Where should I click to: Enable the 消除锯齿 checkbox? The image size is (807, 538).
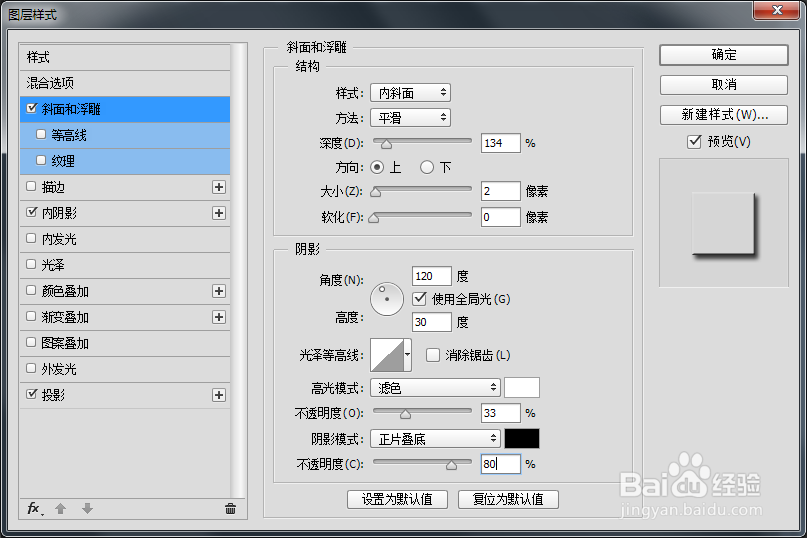pos(433,355)
